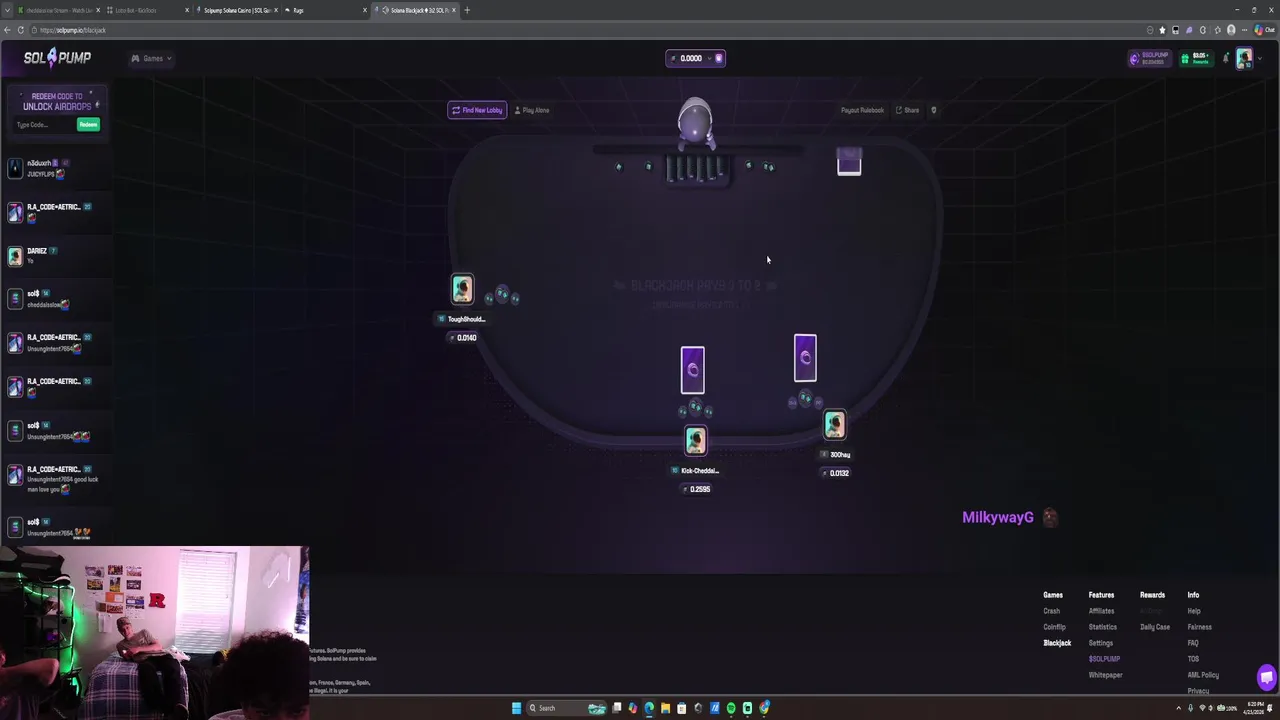The image size is (1280, 720).
Task: Open the Payout Rulebook
Action: click(x=862, y=110)
